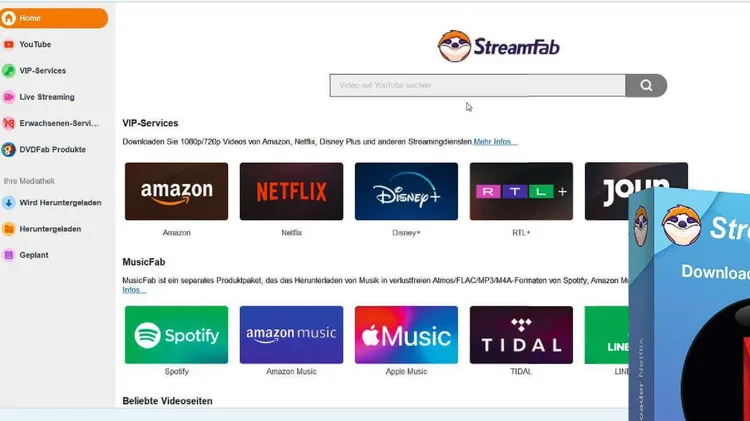Screen dimensions: 750x421
Task: Open the Heruntergeladen folder icon
Action: 9,229
